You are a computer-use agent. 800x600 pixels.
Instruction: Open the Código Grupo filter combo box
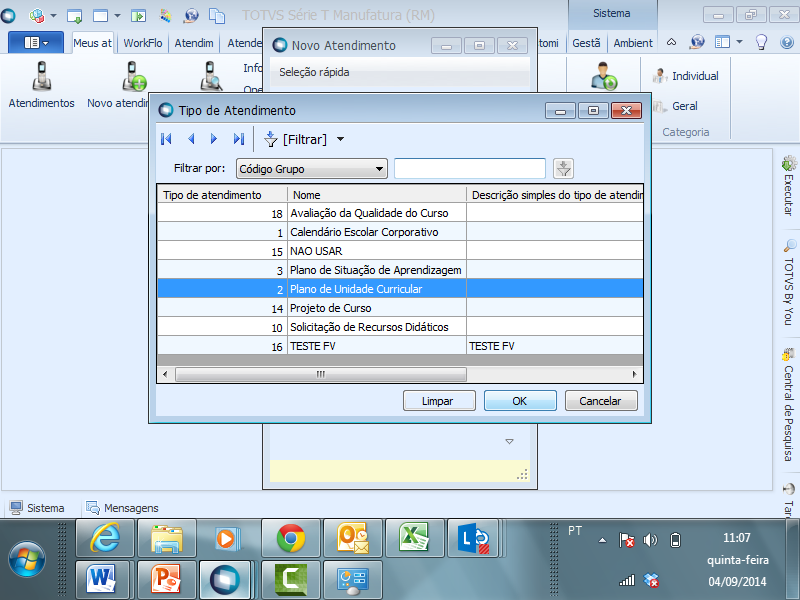(x=312, y=169)
